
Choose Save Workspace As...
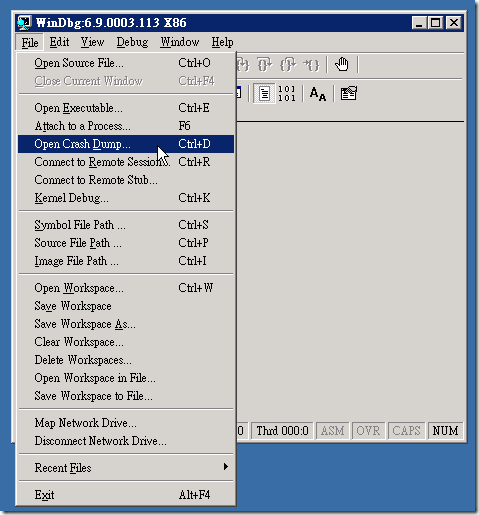(126, 324)
